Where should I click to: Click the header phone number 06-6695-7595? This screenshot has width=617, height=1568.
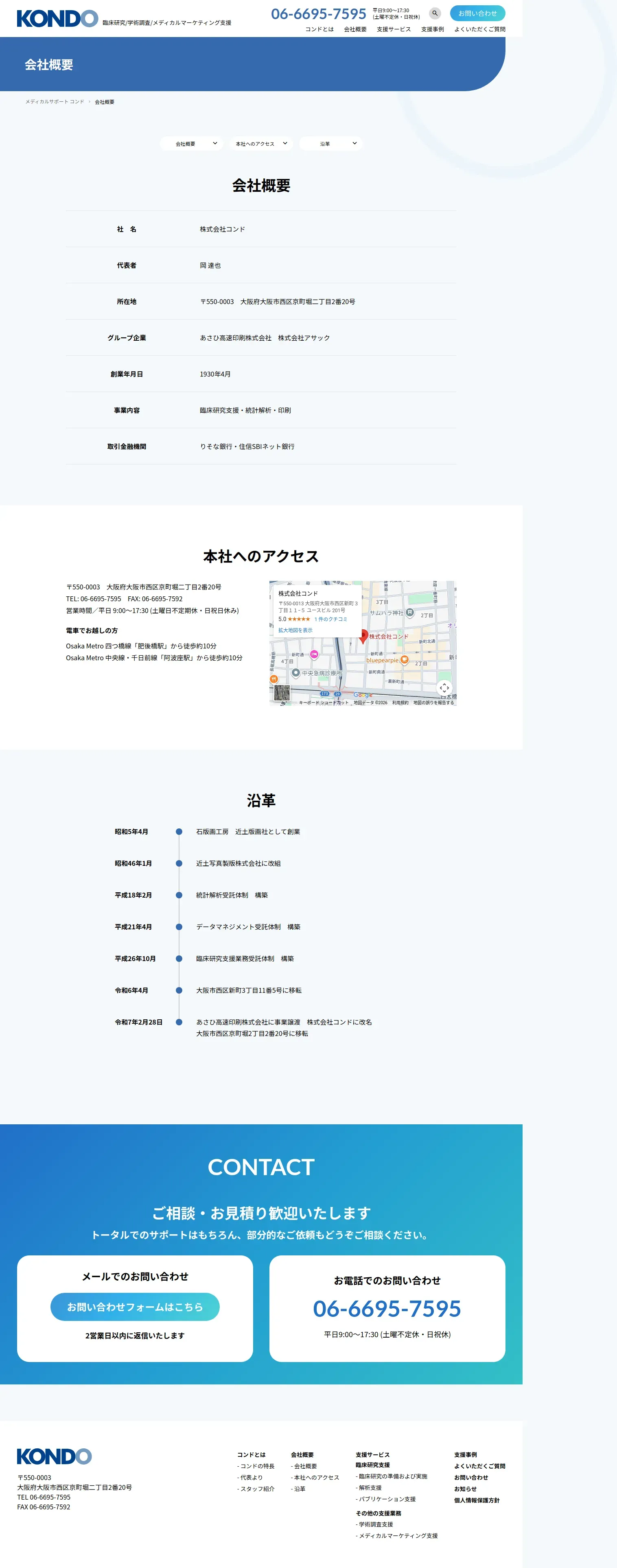click(319, 14)
